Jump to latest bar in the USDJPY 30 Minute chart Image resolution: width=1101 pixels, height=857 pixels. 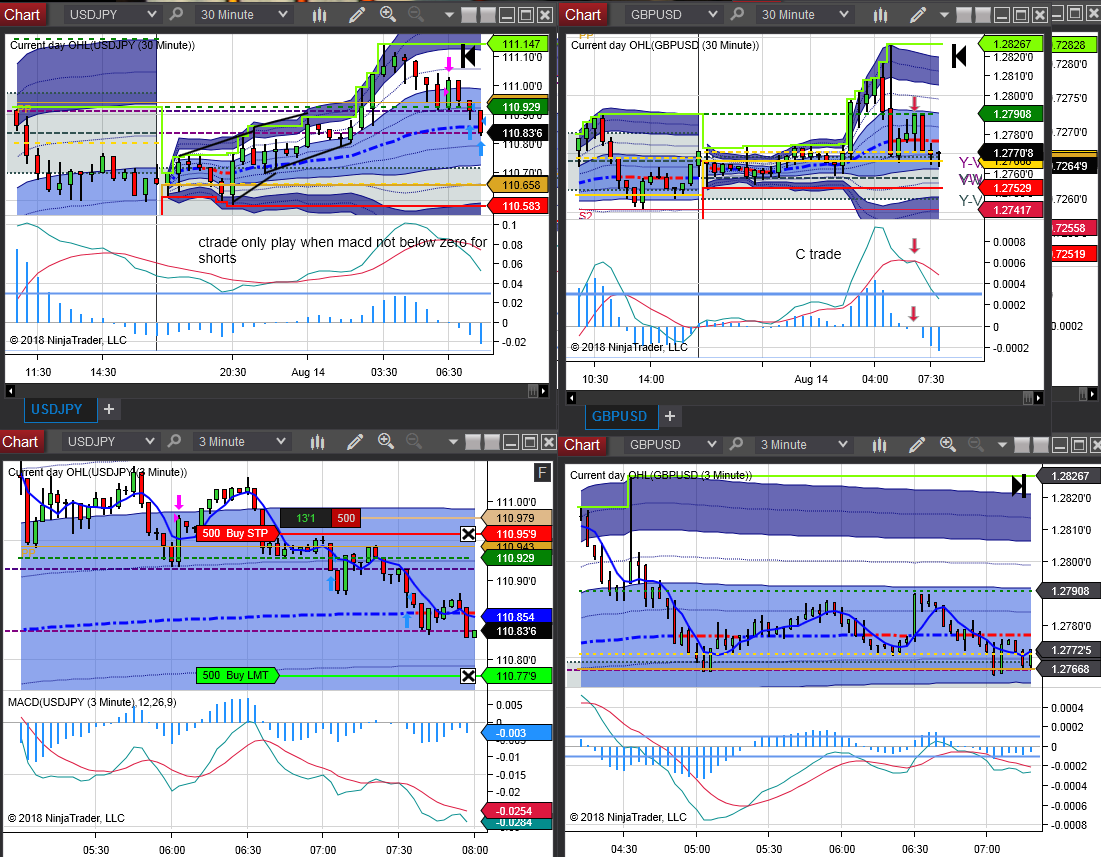coord(468,55)
